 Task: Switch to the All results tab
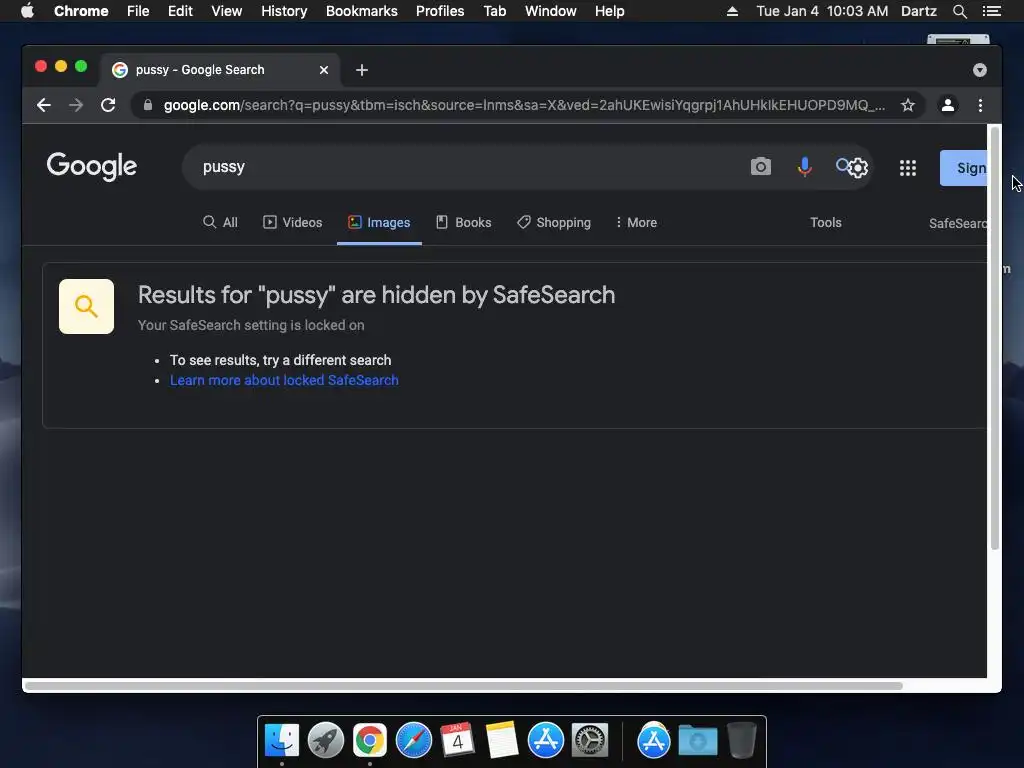coord(220,223)
